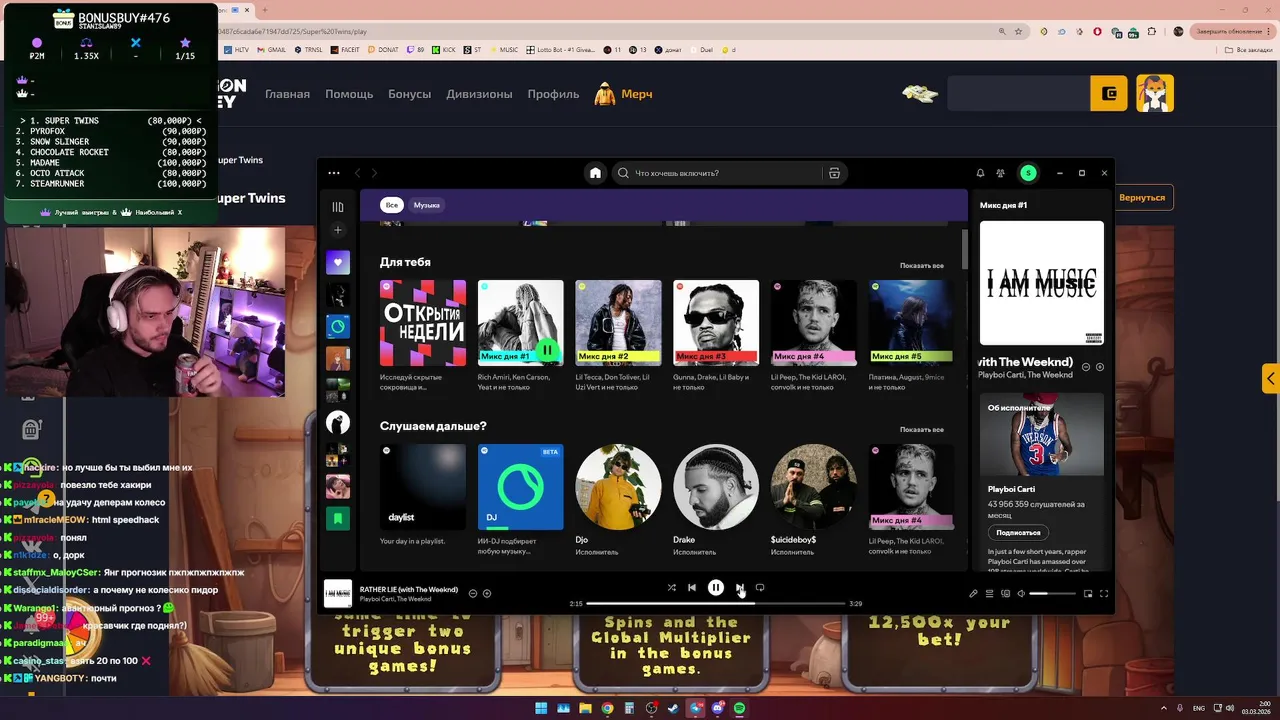Expand the yellow side arrow tab at right edge
The image size is (1280, 720).
1271,378
